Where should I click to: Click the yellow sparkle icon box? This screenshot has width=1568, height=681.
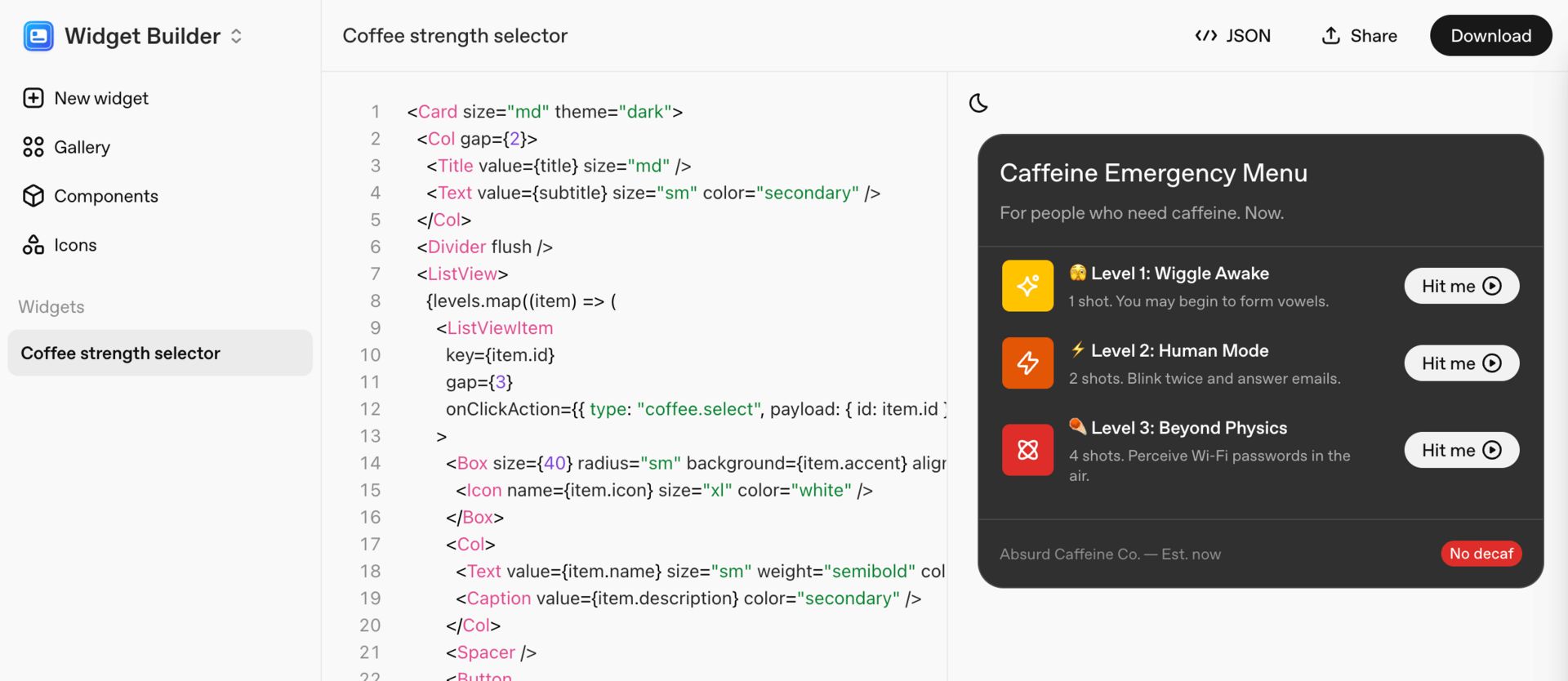(1027, 286)
